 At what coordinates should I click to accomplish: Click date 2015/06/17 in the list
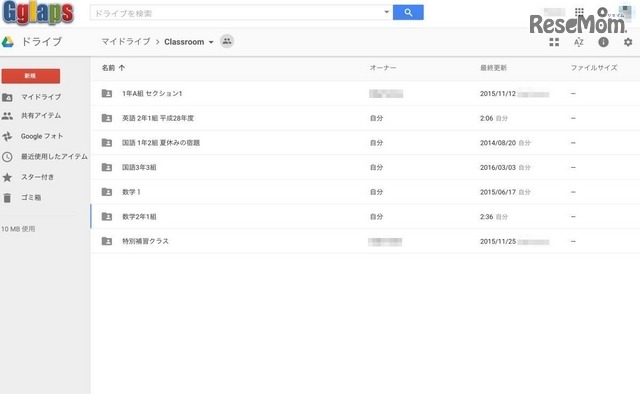pos(498,192)
